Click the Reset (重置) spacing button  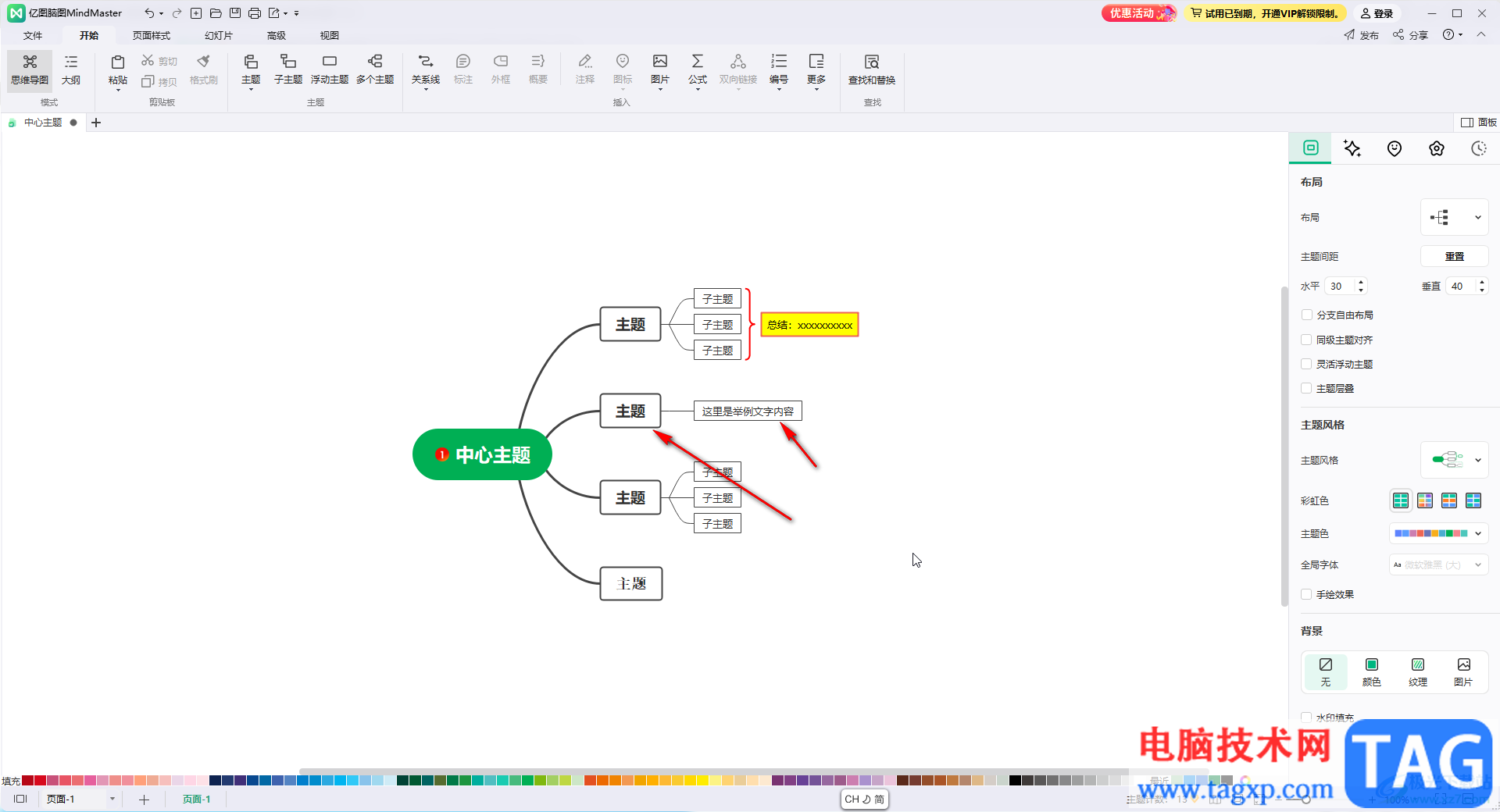pyautogui.click(x=1454, y=256)
